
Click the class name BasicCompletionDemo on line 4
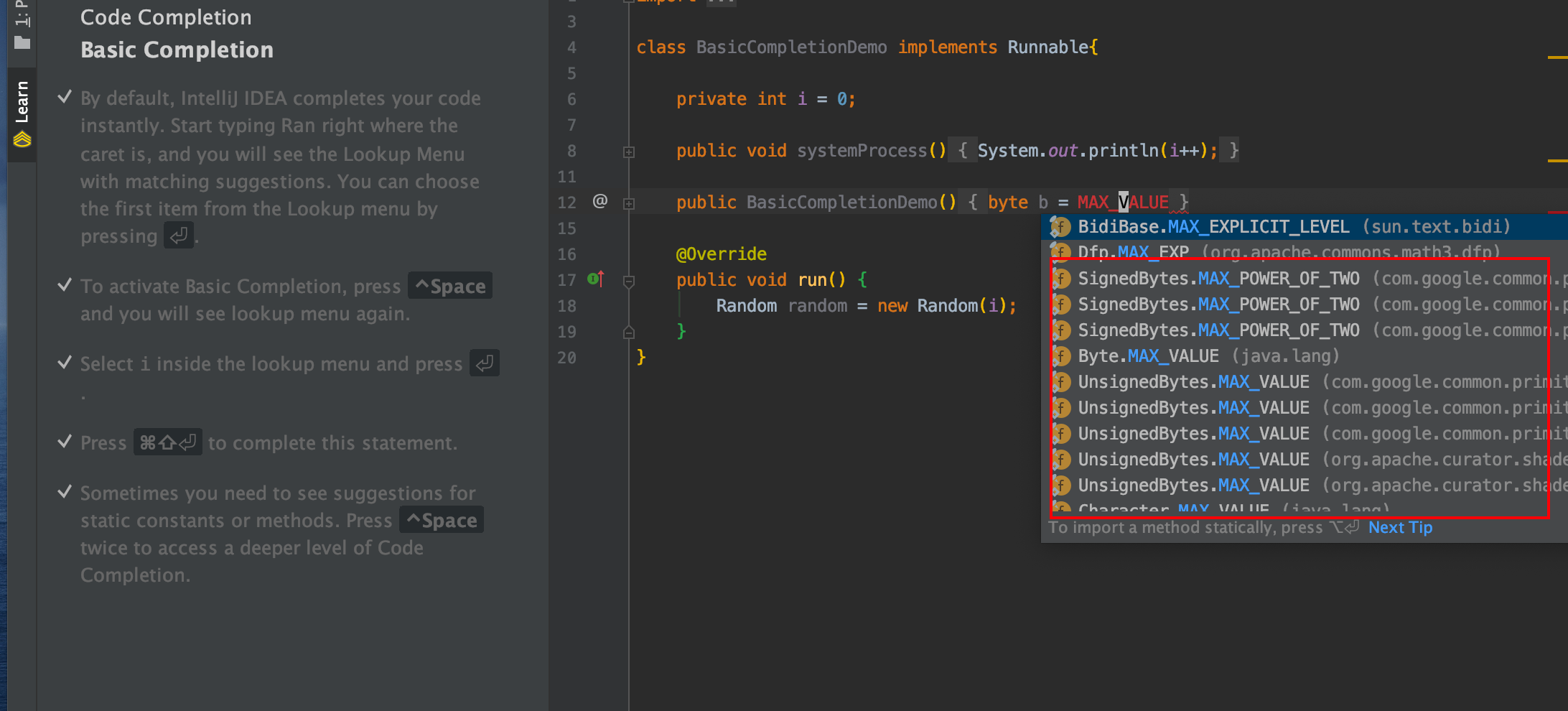point(791,47)
